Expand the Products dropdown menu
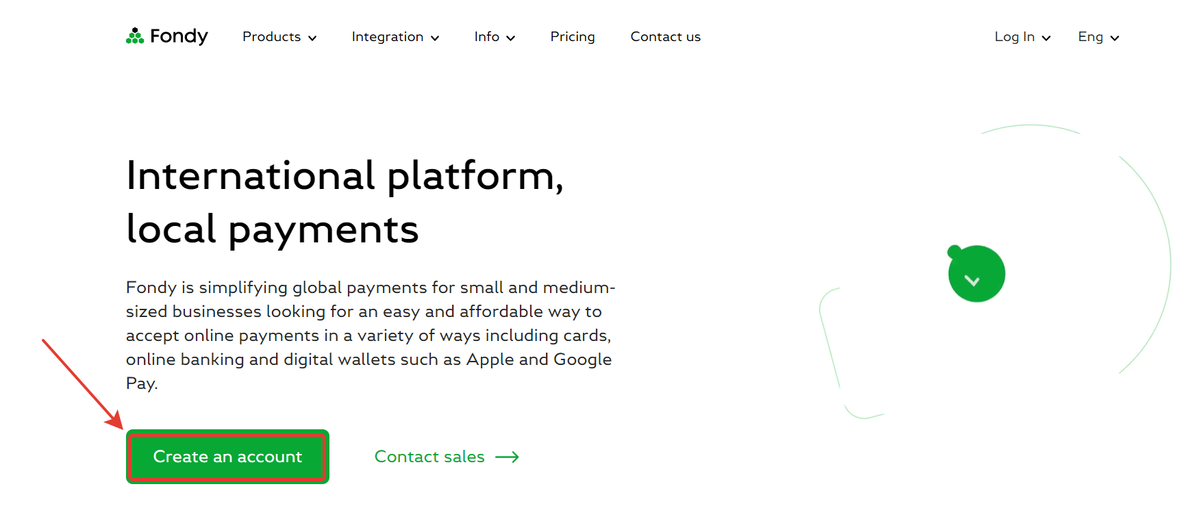 tap(280, 37)
